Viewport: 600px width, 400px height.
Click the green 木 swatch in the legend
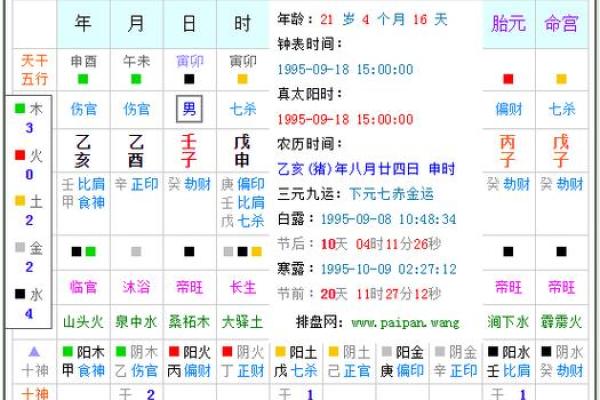coord(20,108)
